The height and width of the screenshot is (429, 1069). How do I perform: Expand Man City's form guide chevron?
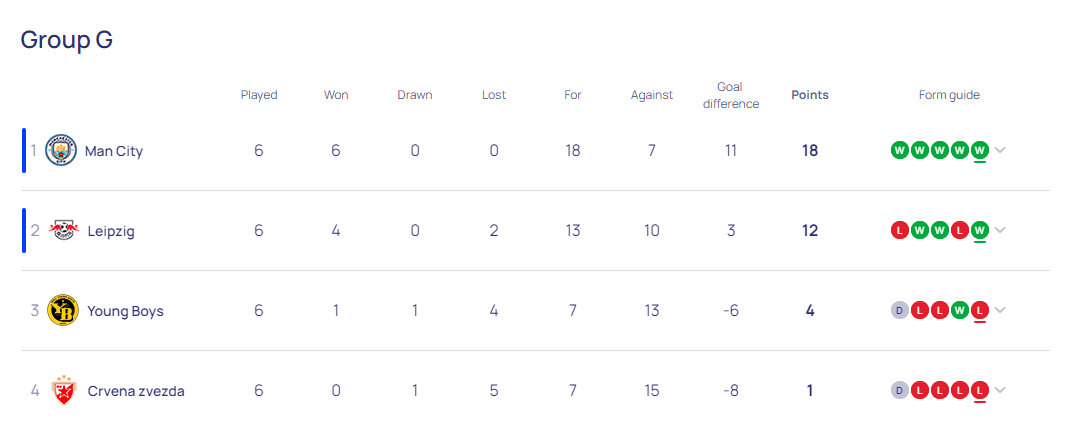tap(1000, 150)
